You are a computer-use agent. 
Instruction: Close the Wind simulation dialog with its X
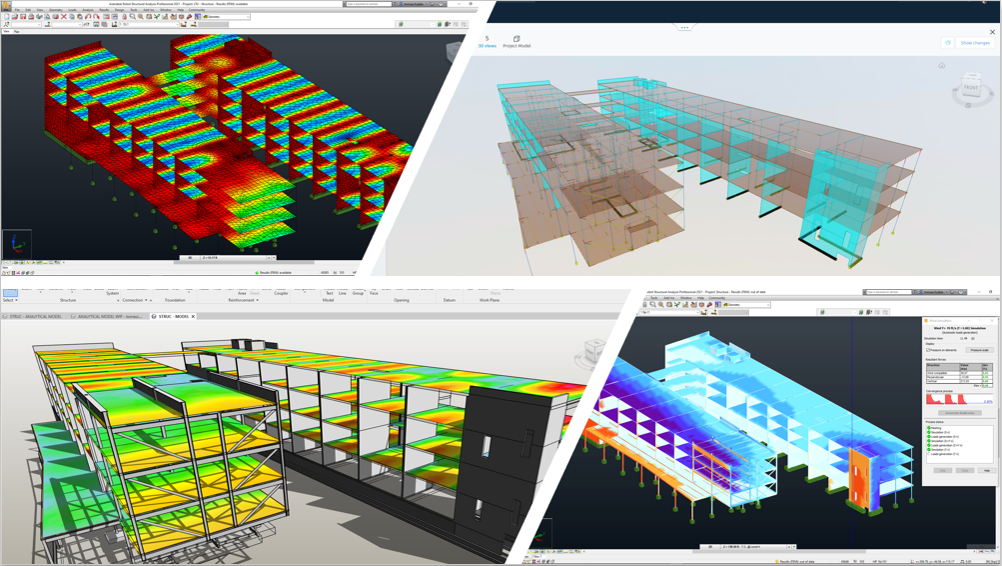992,321
